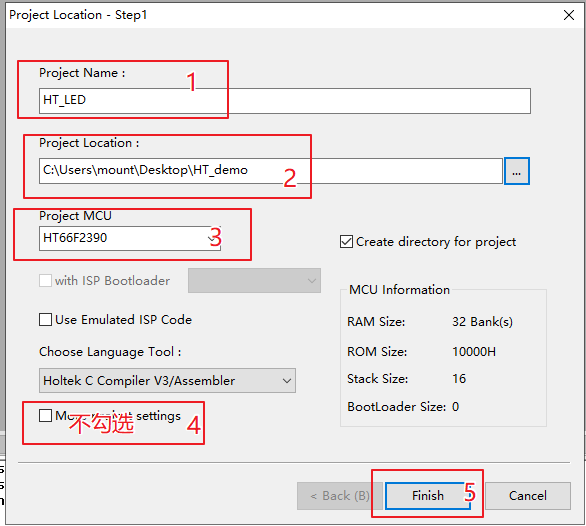
Task: Cancel the new project wizard
Action: (528, 496)
